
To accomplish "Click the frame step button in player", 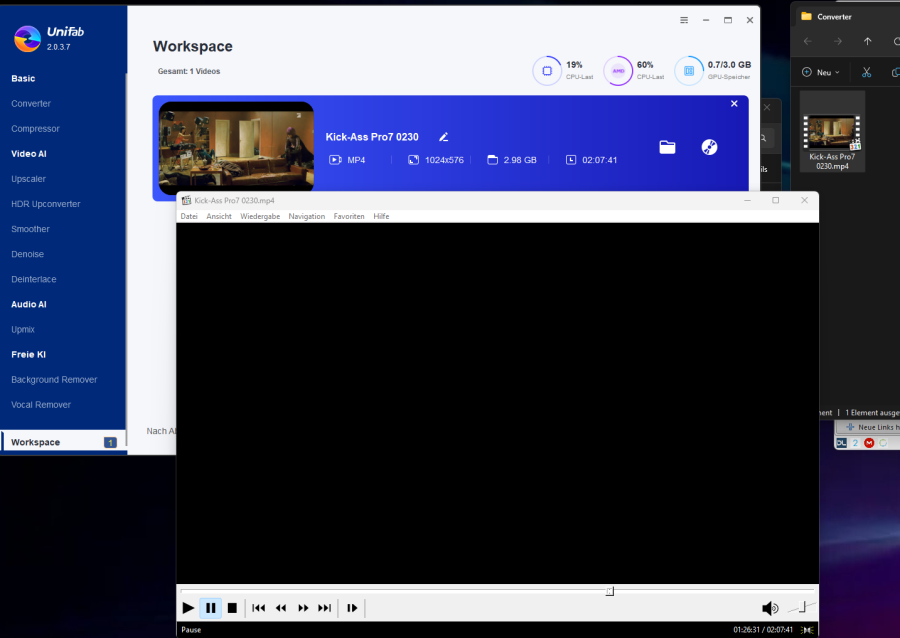I will coord(352,608).
